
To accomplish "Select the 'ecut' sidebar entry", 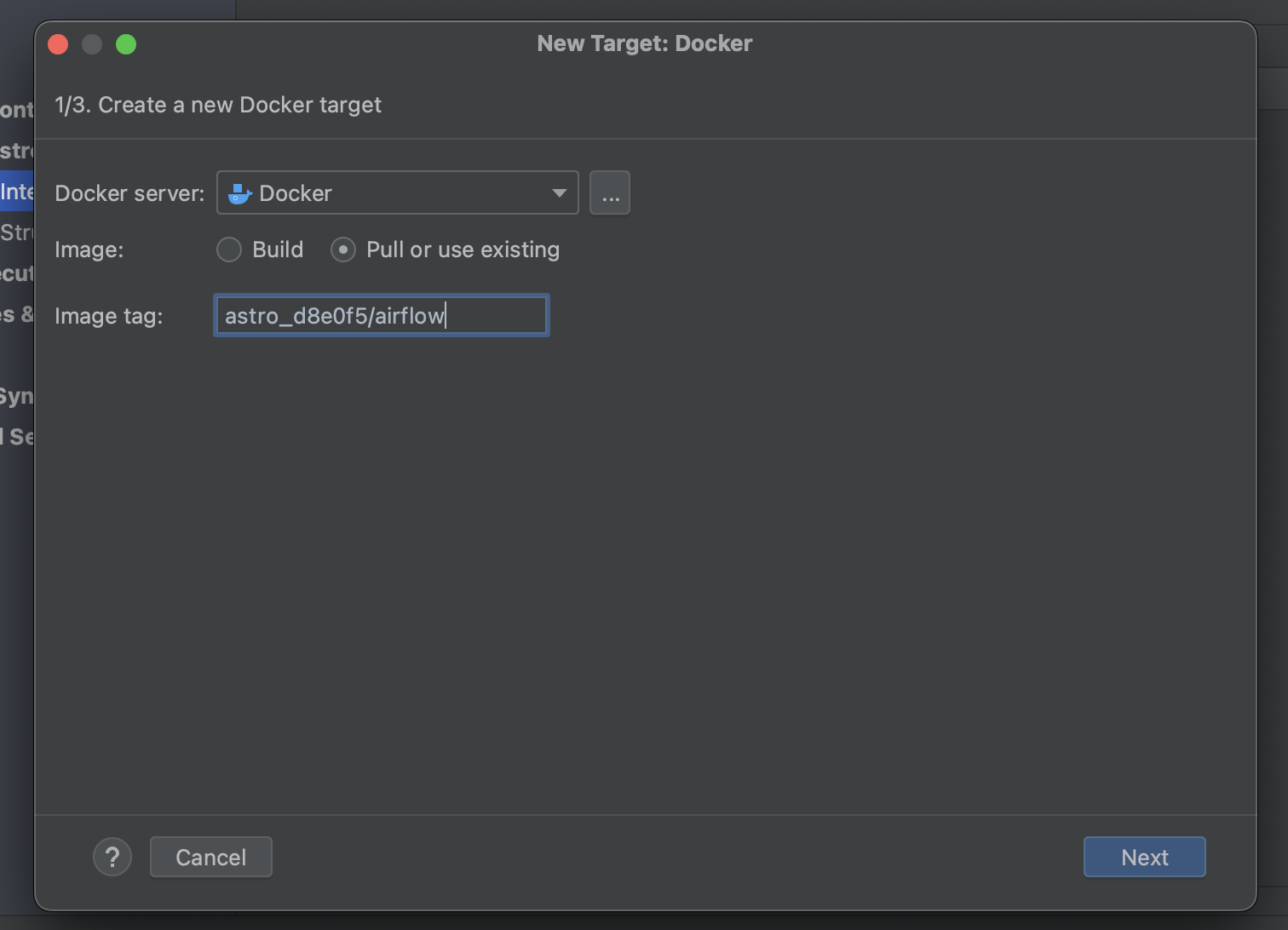I will pyautogui.click(x=15, y=273).
